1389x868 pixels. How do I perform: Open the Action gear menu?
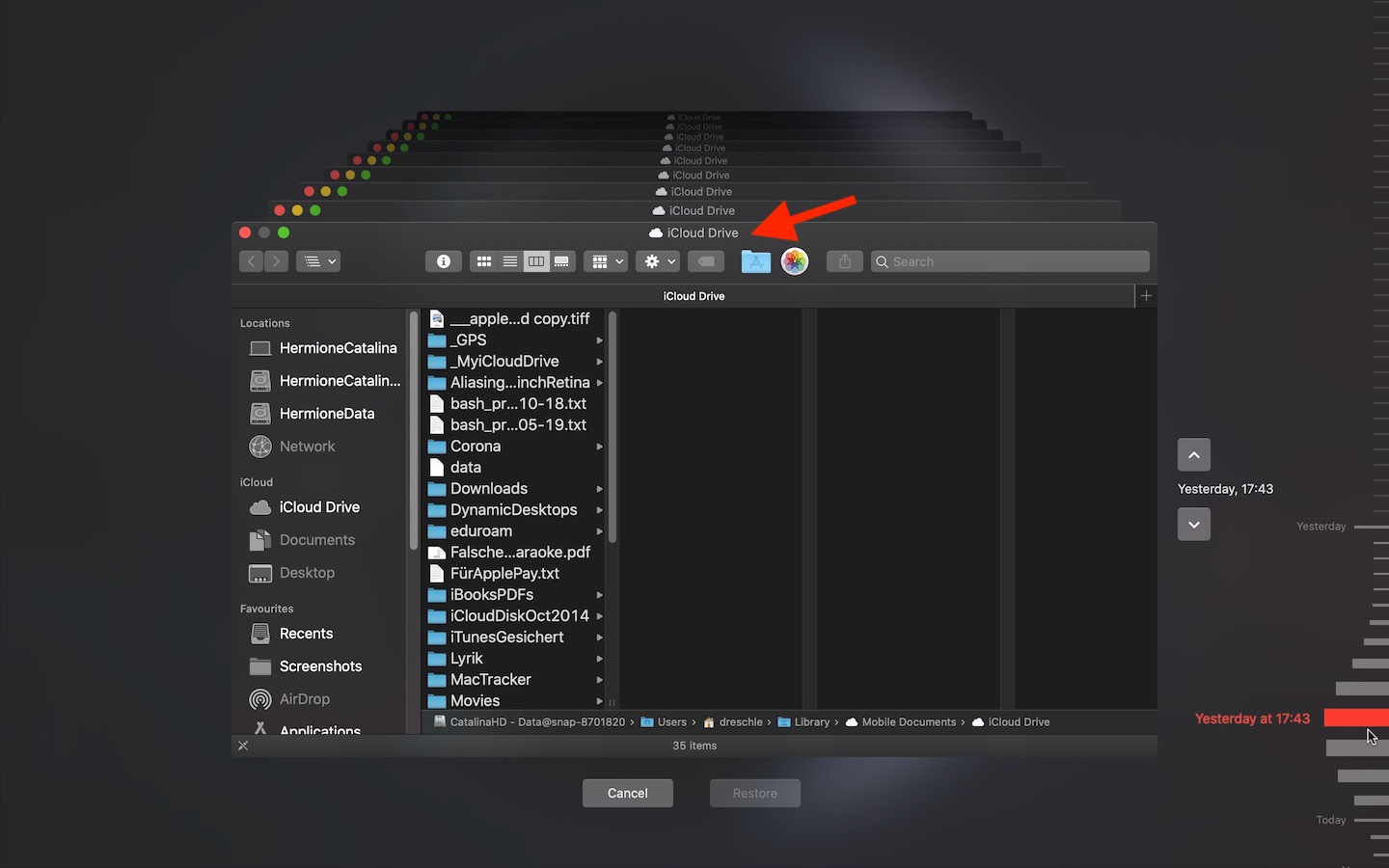(658, 261)
